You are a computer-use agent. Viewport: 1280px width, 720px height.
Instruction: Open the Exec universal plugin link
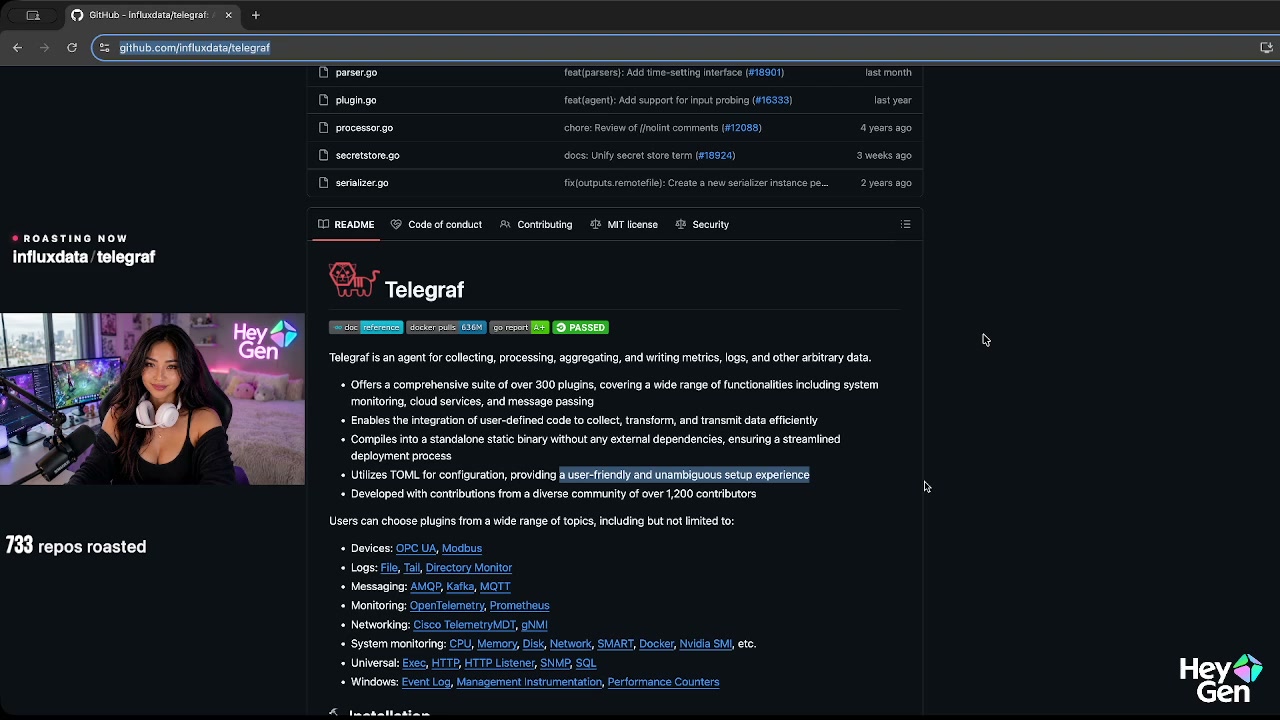tap(414, 663)
